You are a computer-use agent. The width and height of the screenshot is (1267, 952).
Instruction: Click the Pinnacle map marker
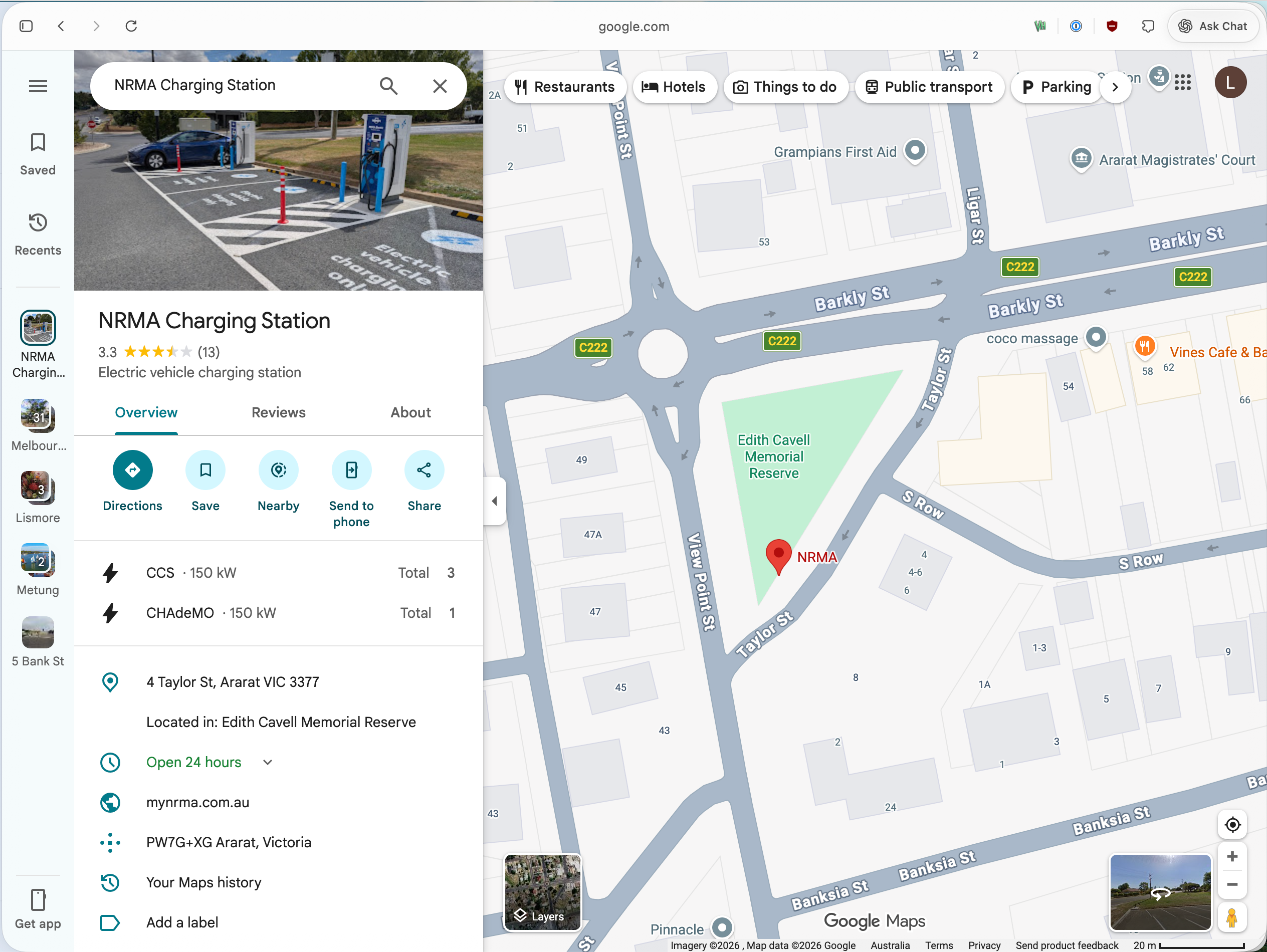click(x=722, y=927)
